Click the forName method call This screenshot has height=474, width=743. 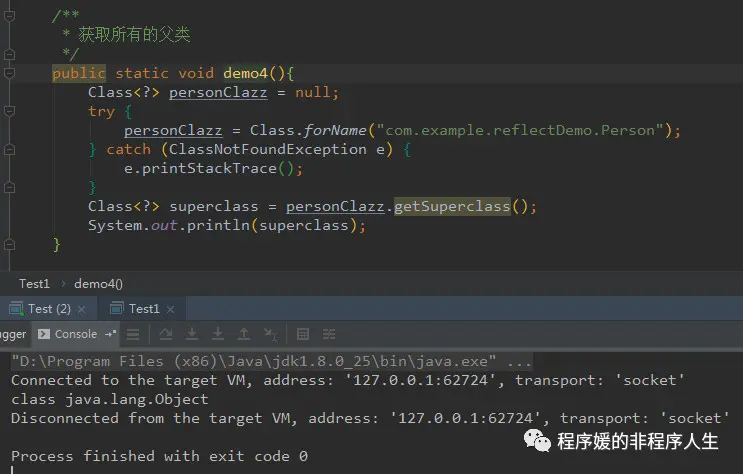[x=335, y=130]
